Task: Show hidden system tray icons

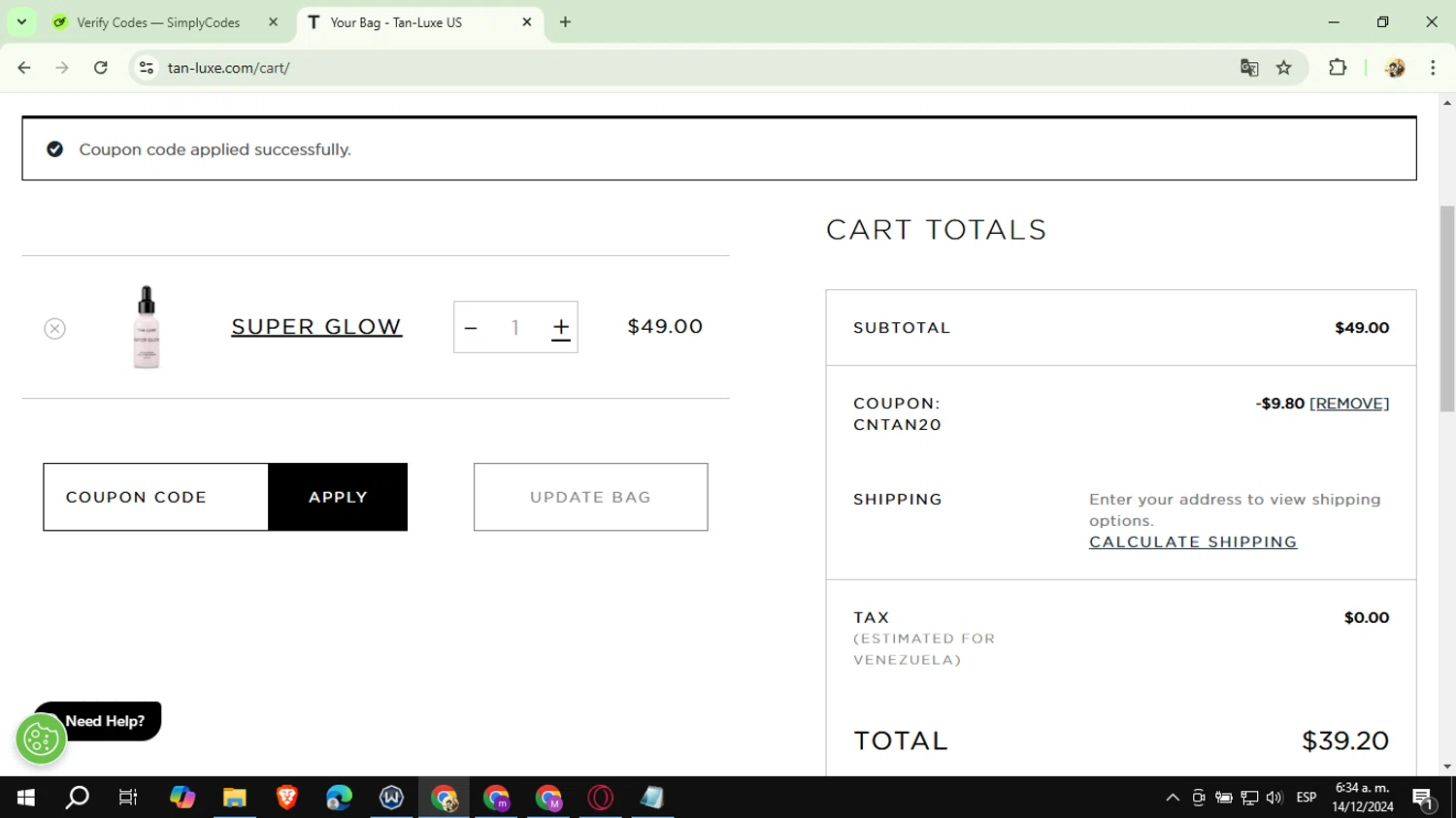Action: point(1173,798)
